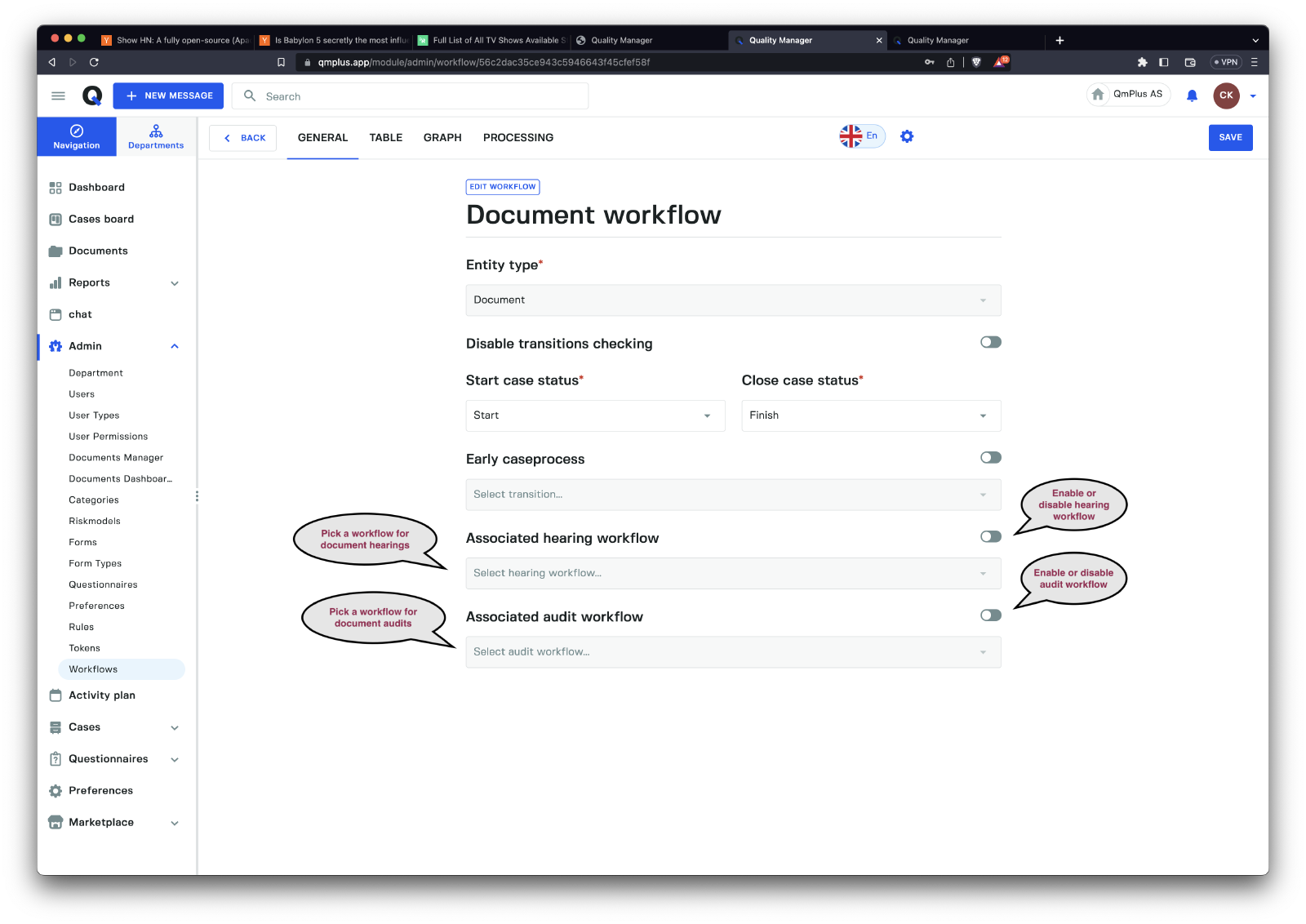Switch to the PROCESSING tab
Viewport: 1306px width, 924px height.
click(518, 138)
